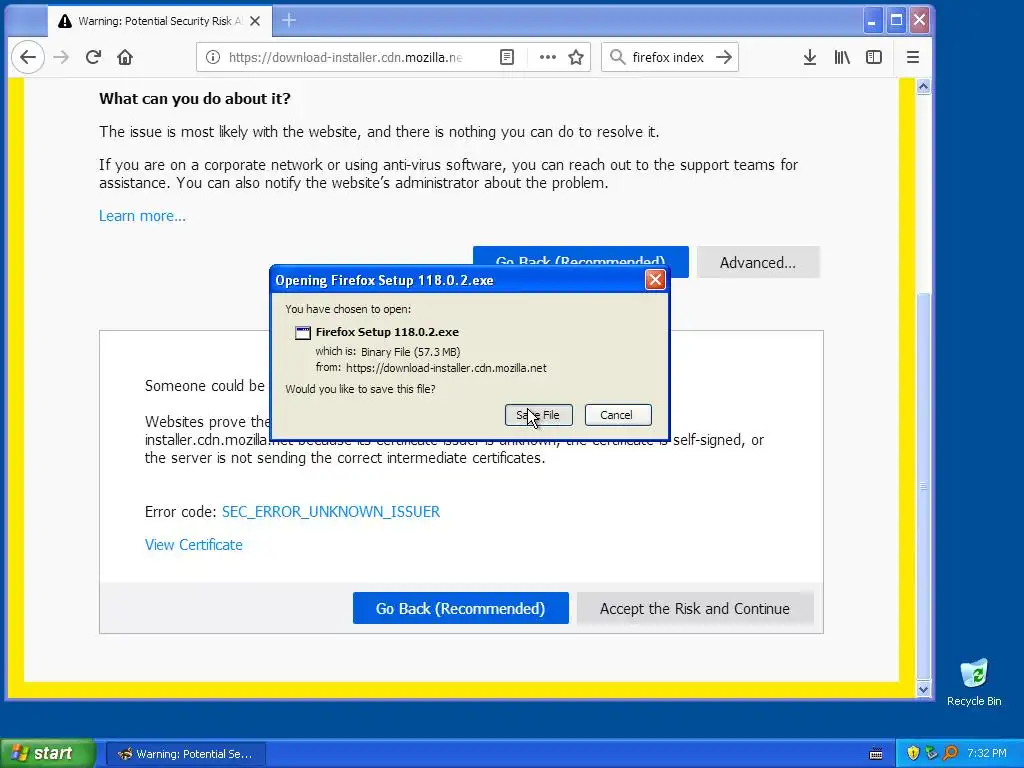The height and width of the screenshot is (768, 1024).
Task: Open the Recycle Bin desktop icon
Action: (974, 682)
